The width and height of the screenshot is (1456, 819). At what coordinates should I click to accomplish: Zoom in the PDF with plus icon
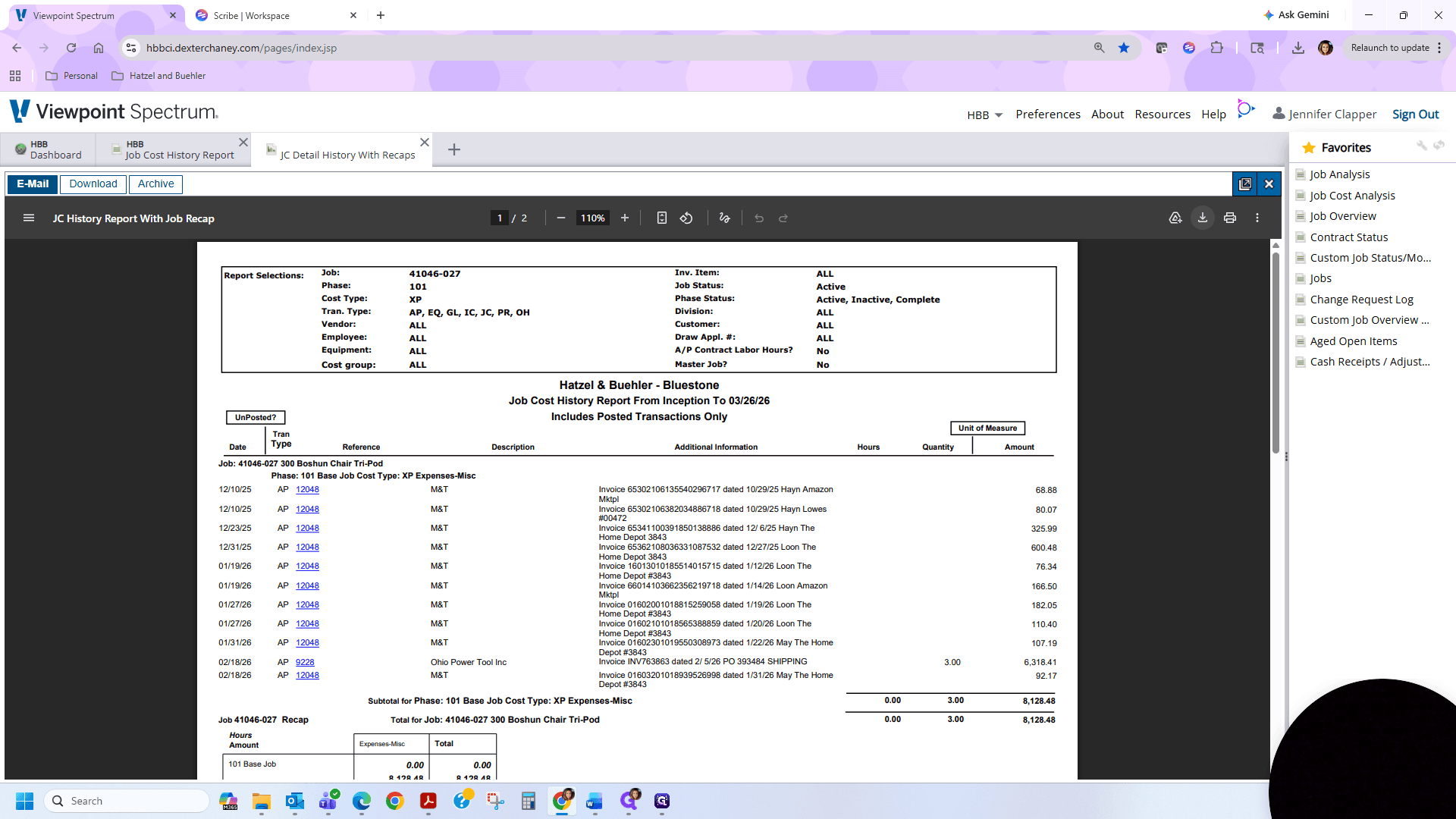[625, 218]
